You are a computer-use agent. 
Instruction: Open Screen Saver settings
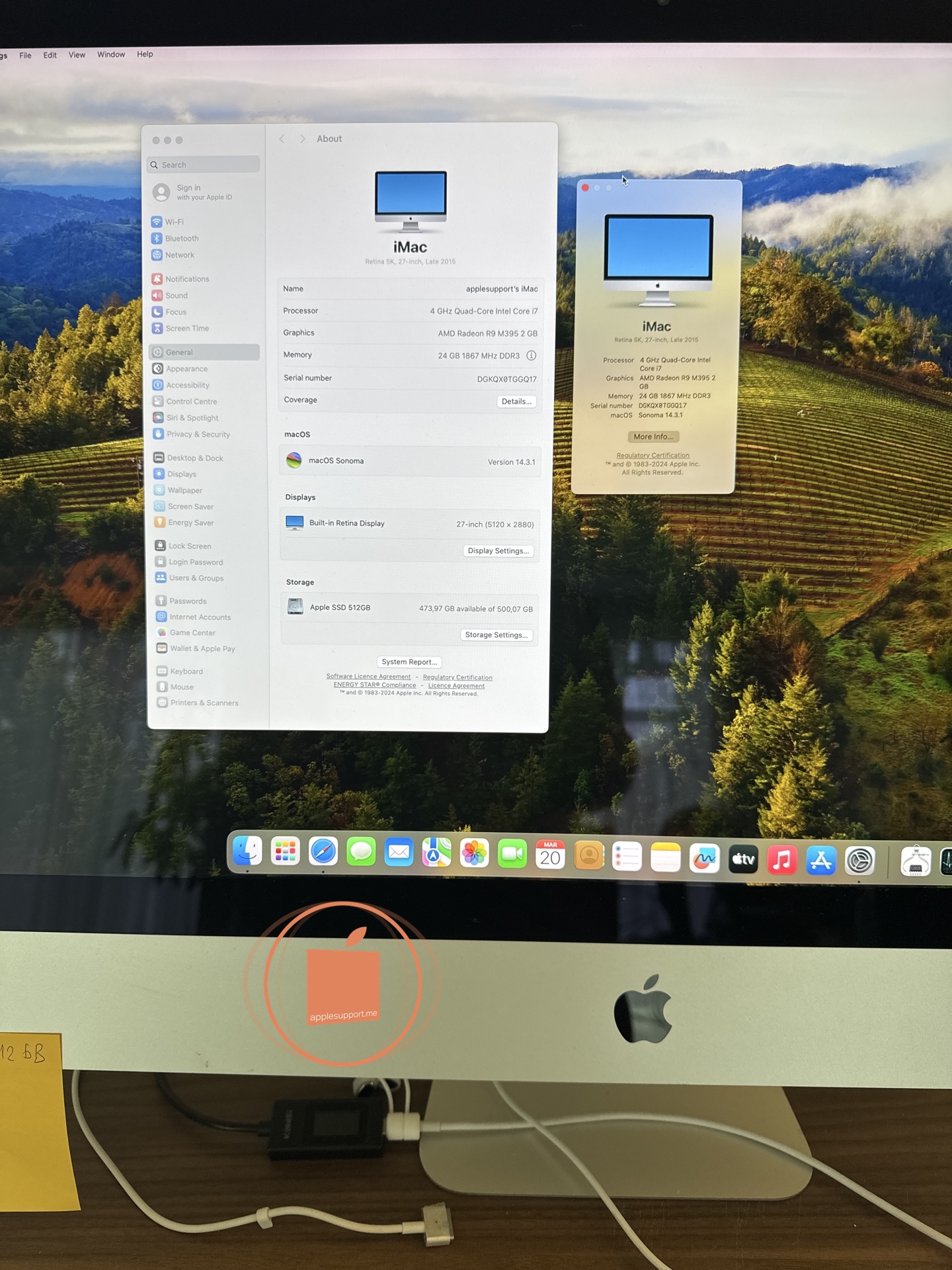pyautogui.click(x=184, y=507)
